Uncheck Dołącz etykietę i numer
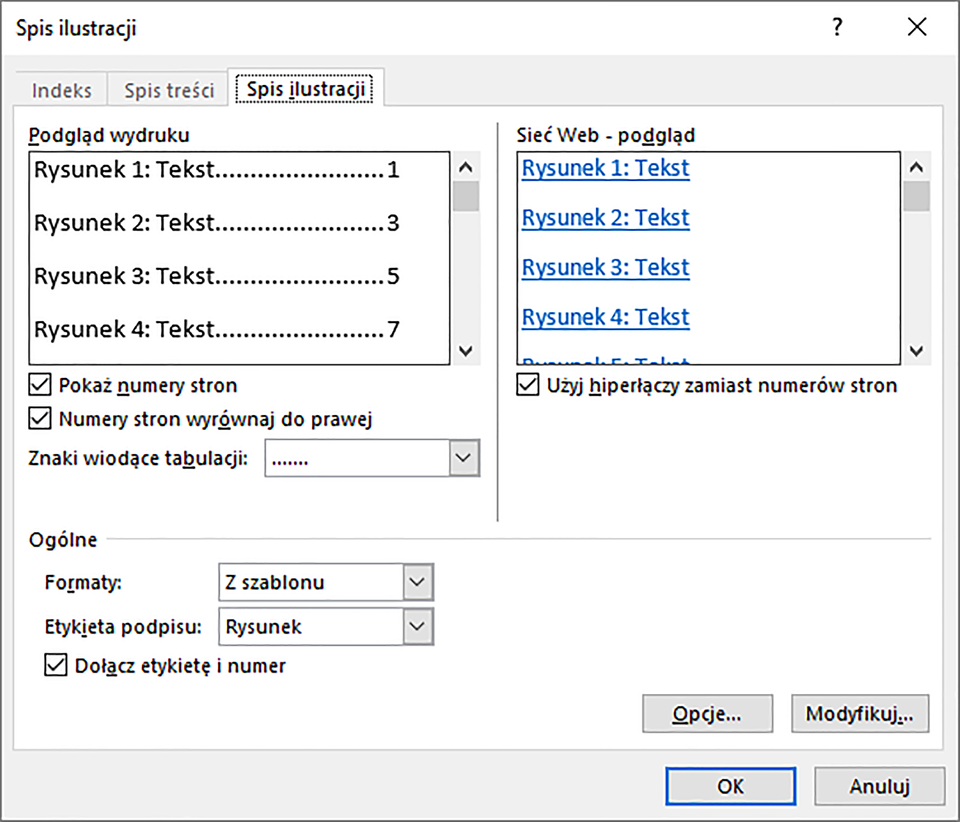 coord(56,665)
